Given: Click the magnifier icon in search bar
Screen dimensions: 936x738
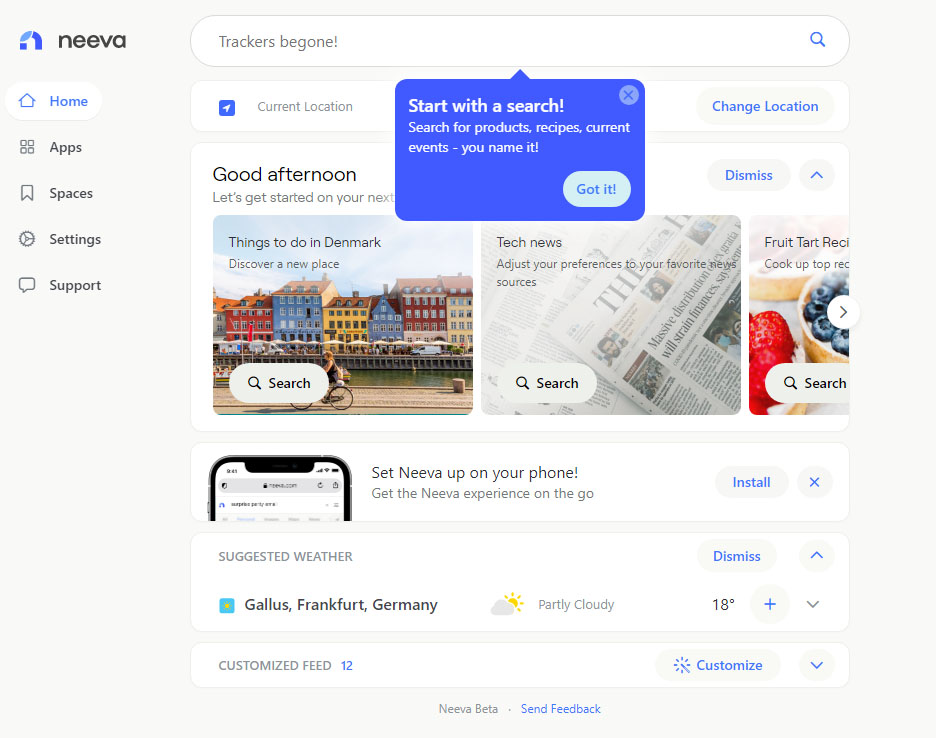Looking at the screenshot, I should click(817, 39).
